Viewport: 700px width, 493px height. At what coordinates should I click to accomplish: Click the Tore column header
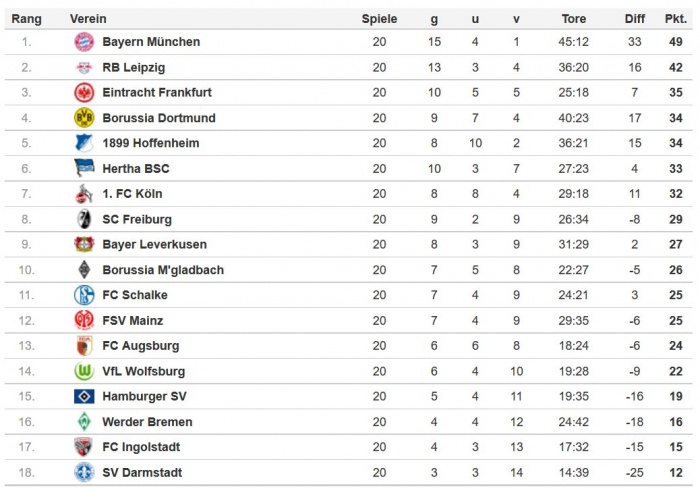point(574,19)
